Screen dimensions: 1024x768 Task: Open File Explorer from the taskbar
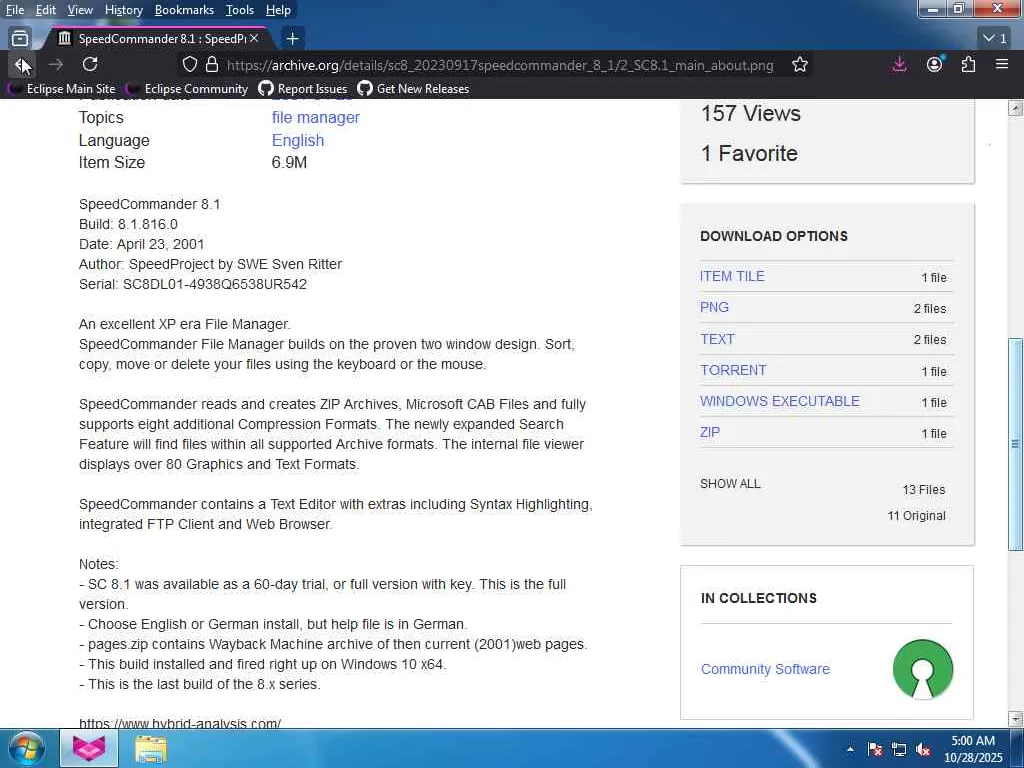151,749
